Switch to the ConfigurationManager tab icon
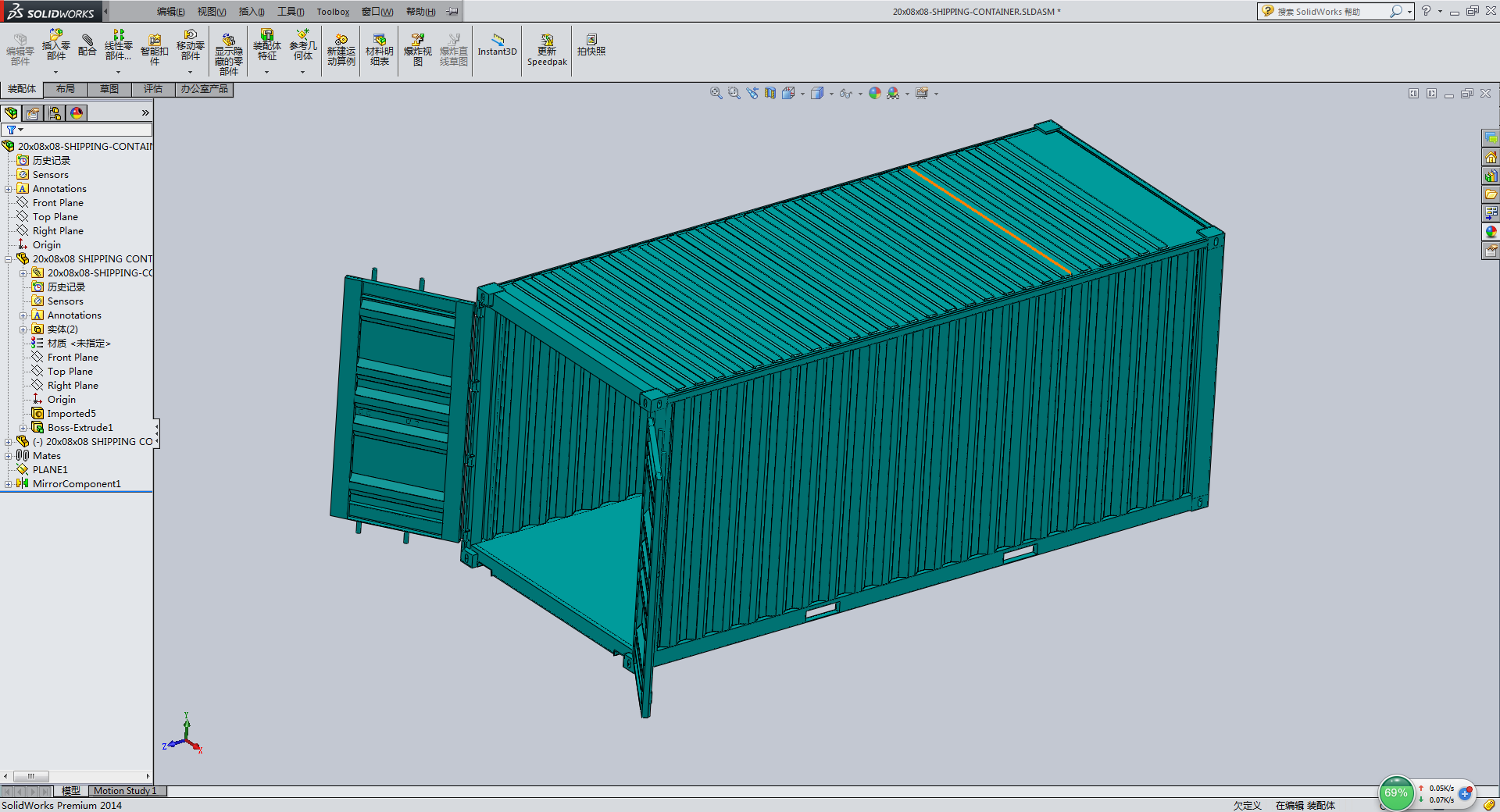The height and width of the screenshot is (812, 1500). pos(55,113)
